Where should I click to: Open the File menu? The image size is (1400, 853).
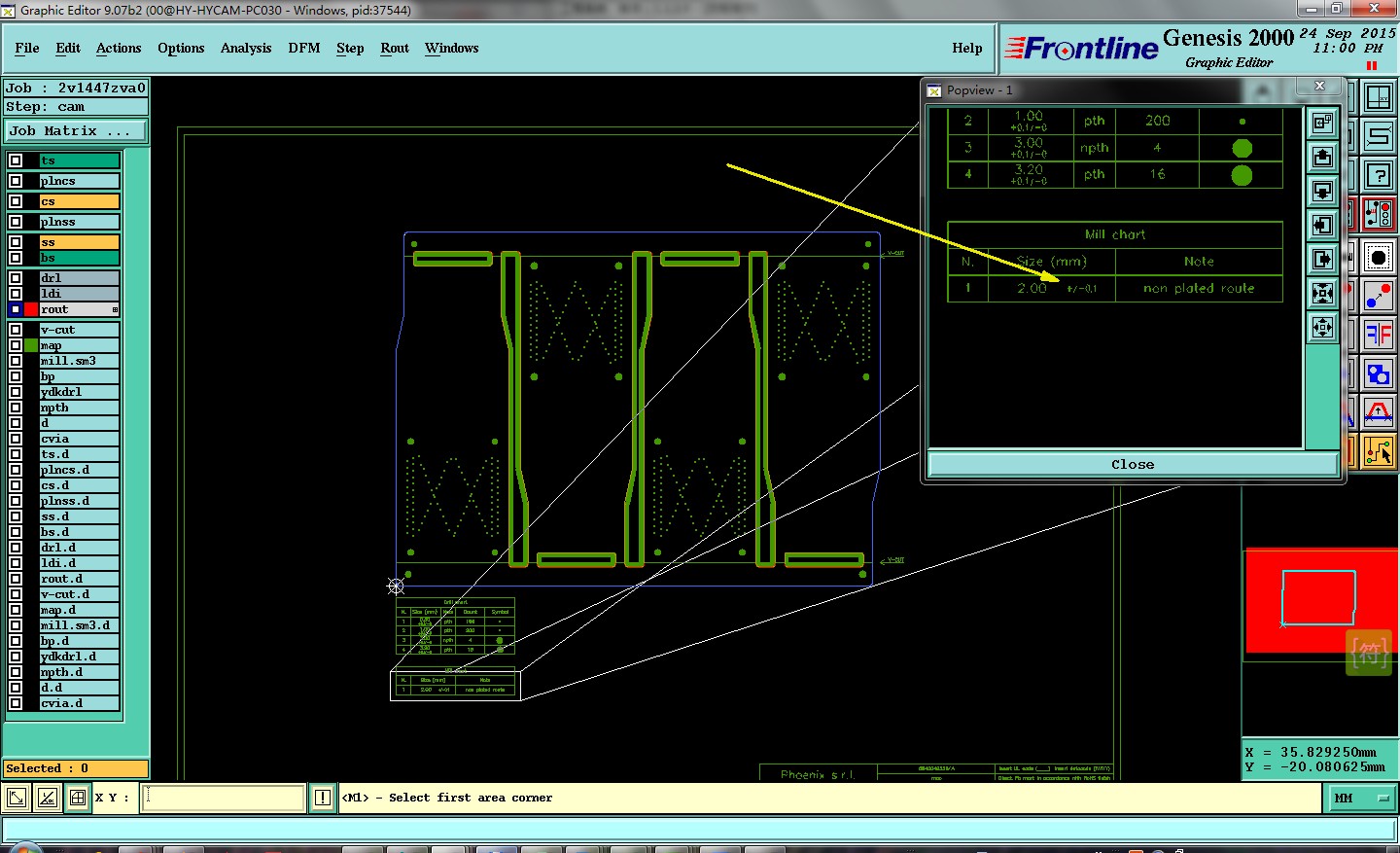(x=27, y=48)
